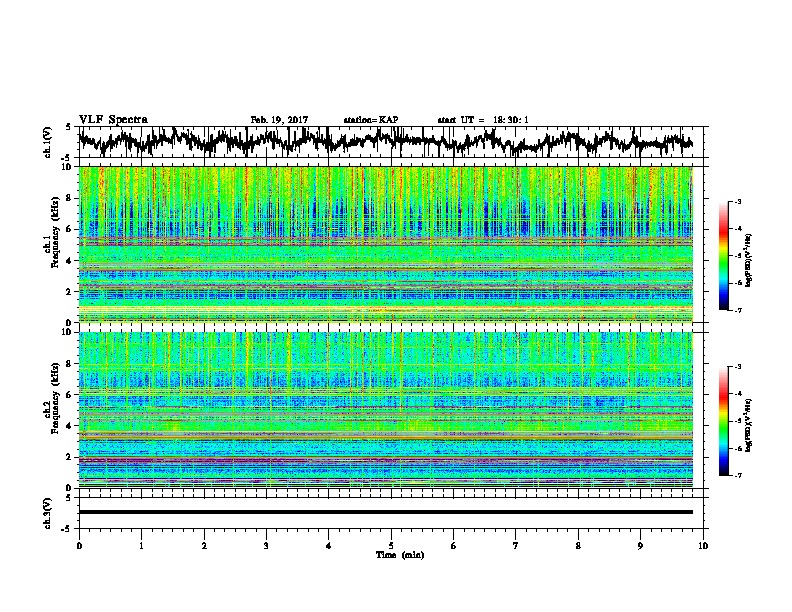Viewport: 792px width, 612px height.
Task: Click time axis tick label "1"
Action: click(141, 546)
